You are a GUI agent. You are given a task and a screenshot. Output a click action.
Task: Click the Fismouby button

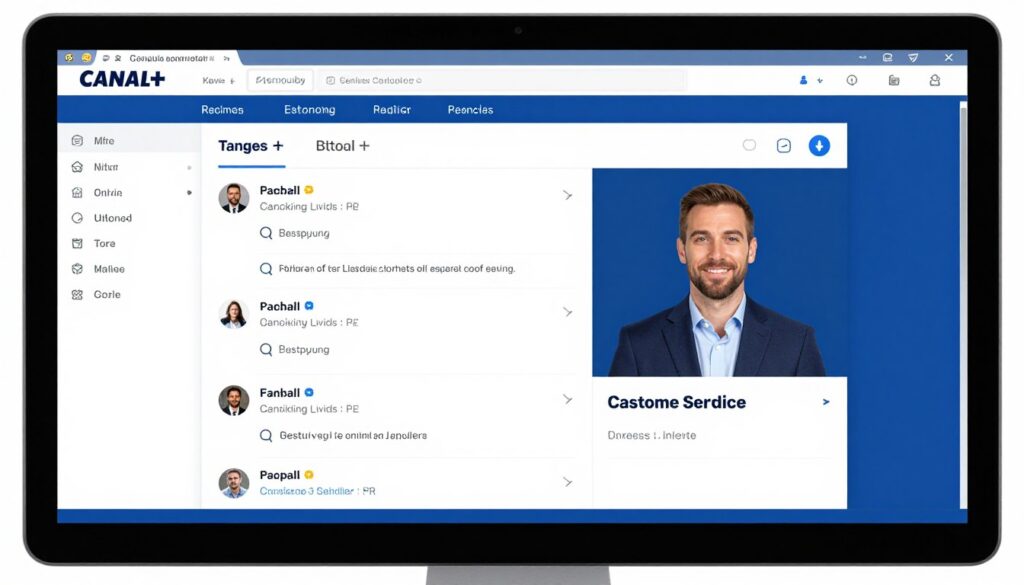click(x=280, y=80)
